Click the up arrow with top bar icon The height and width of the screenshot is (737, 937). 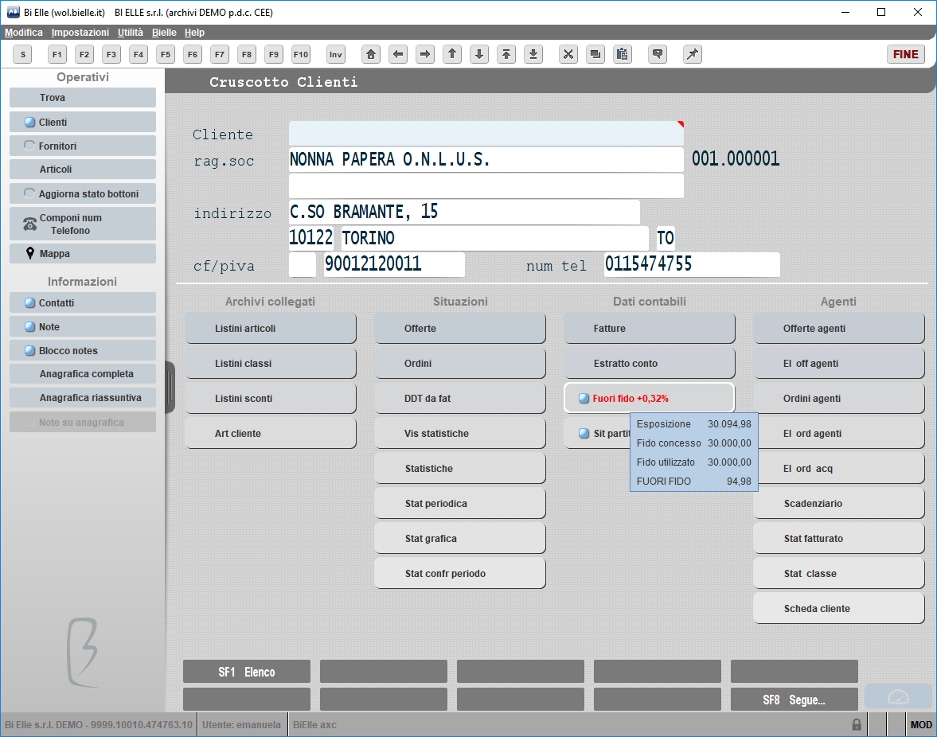(506, 54)
